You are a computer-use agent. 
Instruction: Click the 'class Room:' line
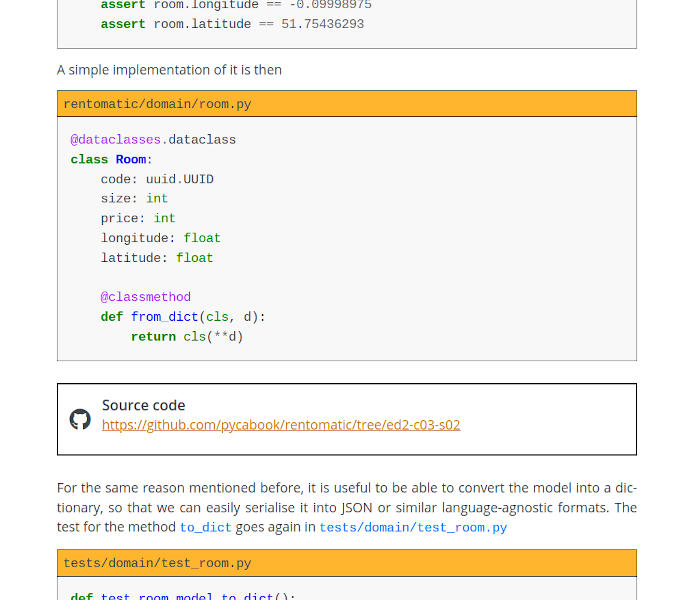111,159
